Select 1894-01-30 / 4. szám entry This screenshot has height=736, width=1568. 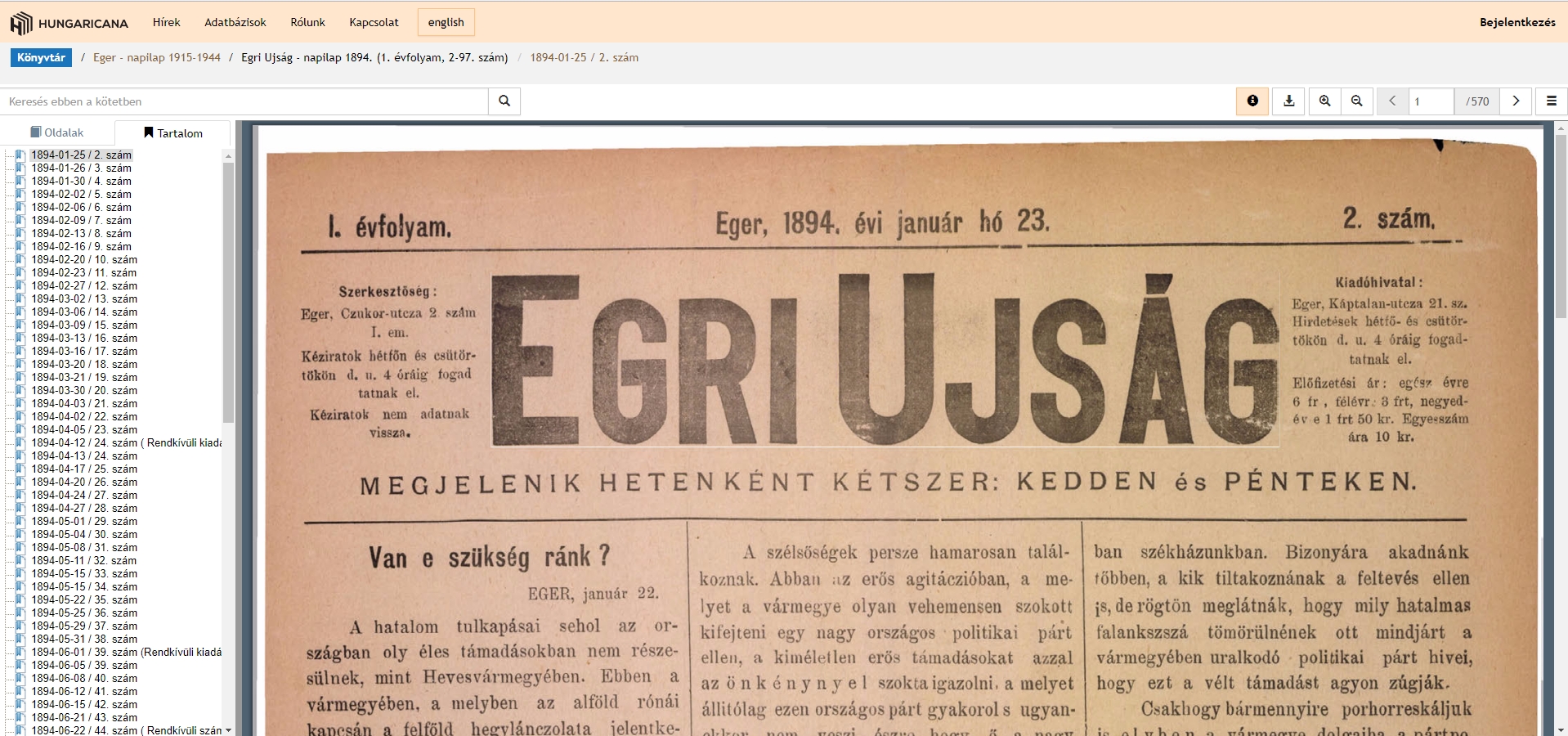(82, 181)
